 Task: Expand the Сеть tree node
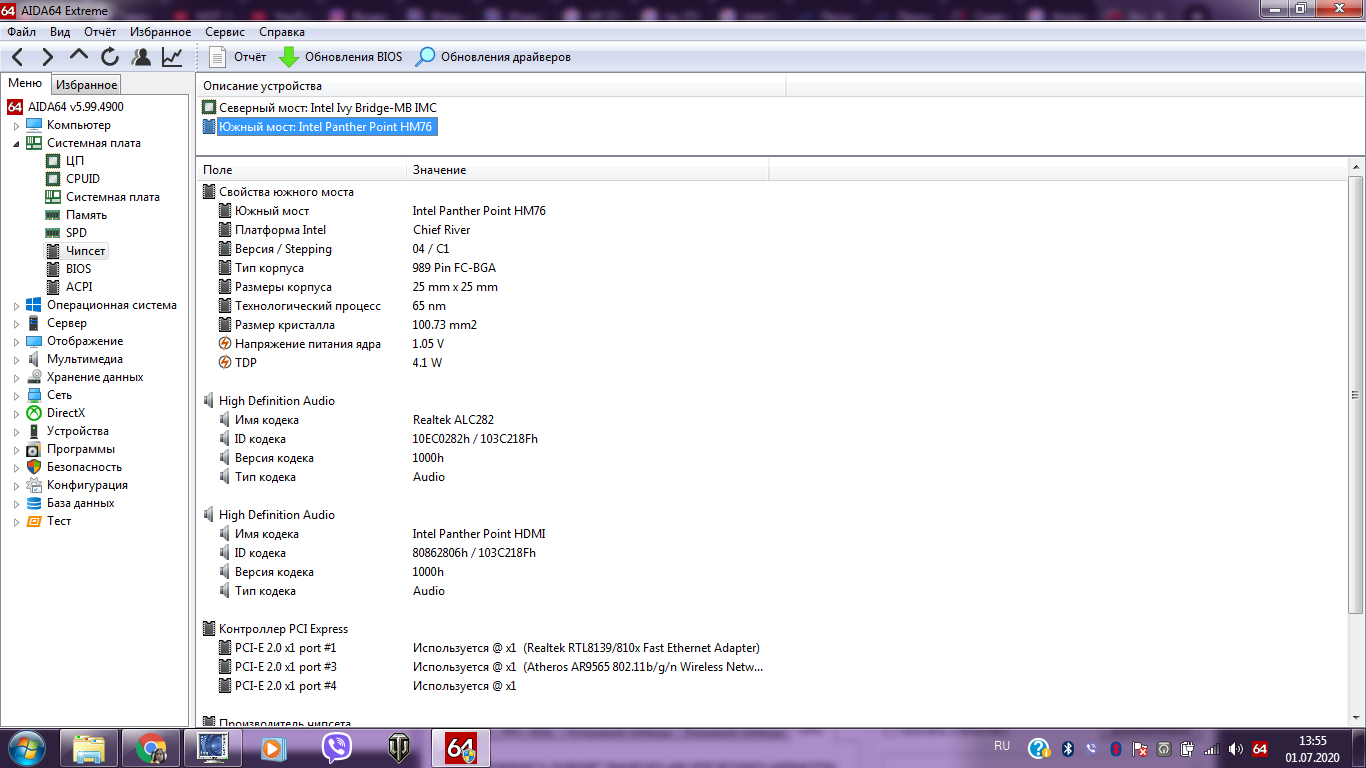click(16, 396)
